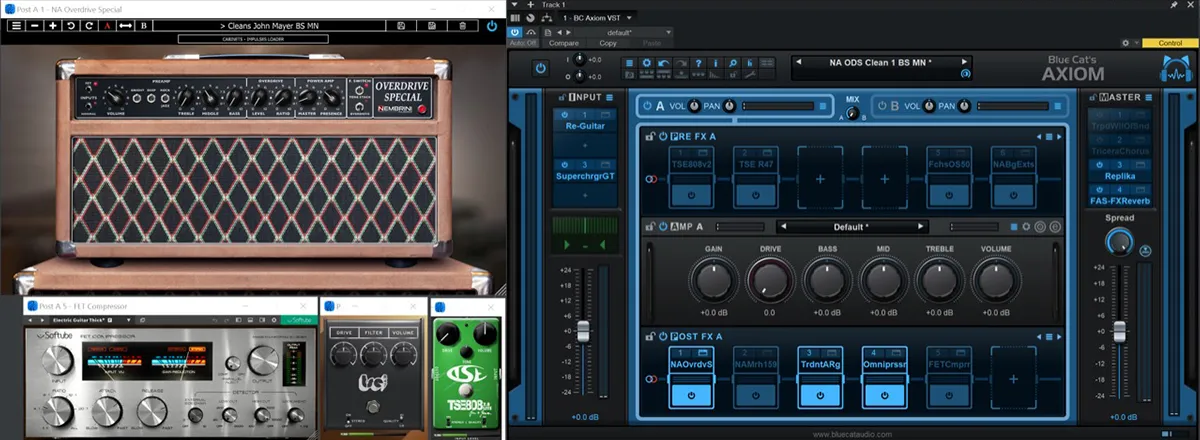Click the plus zoom button in Overdrive Special
1200x440 pixels.
(53, 25)
